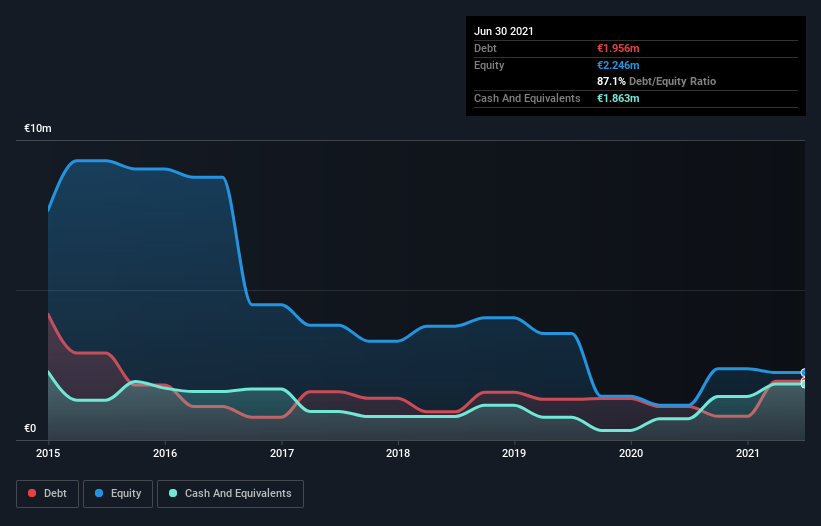Click the 87.1% Debt/Equity Ratio text
821x526 pixels.
[657, 82]
